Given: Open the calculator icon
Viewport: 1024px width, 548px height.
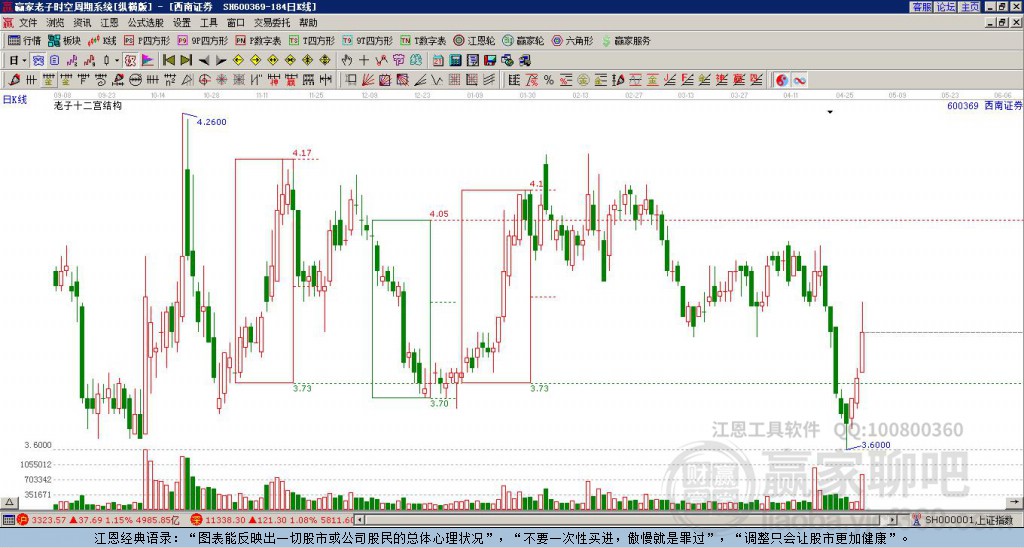Looking at the screenshot, I should pos(455,60).
